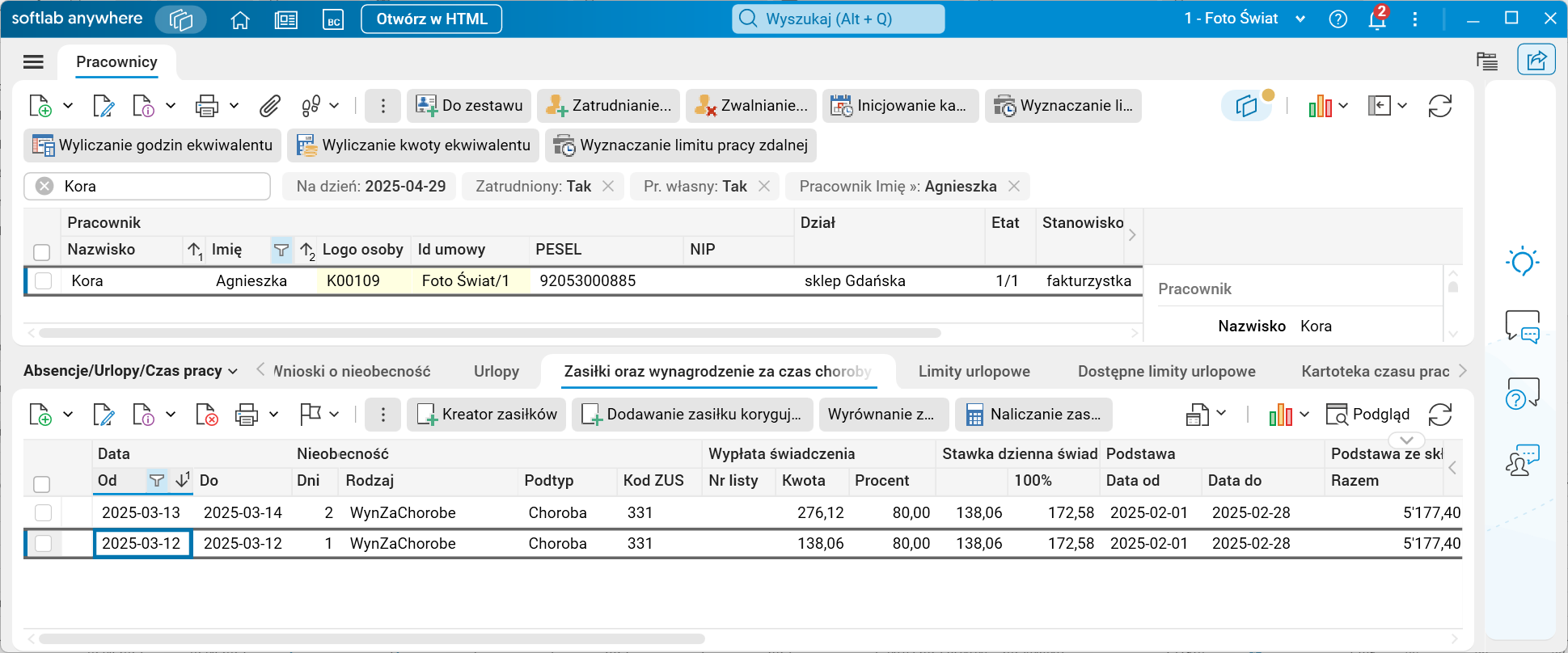The height and width of the screenshot is (653, 1568).
Task: Click the Zatrudnianie button
Action: (x=608, y=106)
